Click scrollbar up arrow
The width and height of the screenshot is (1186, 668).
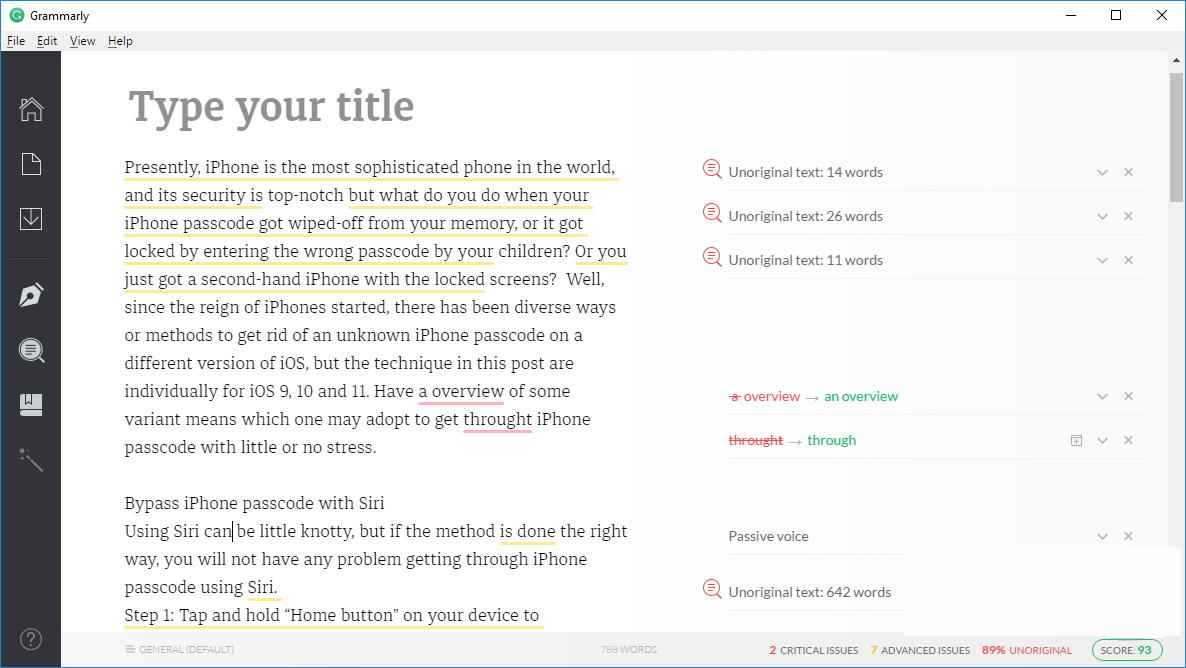click(x=1175, y=60)
